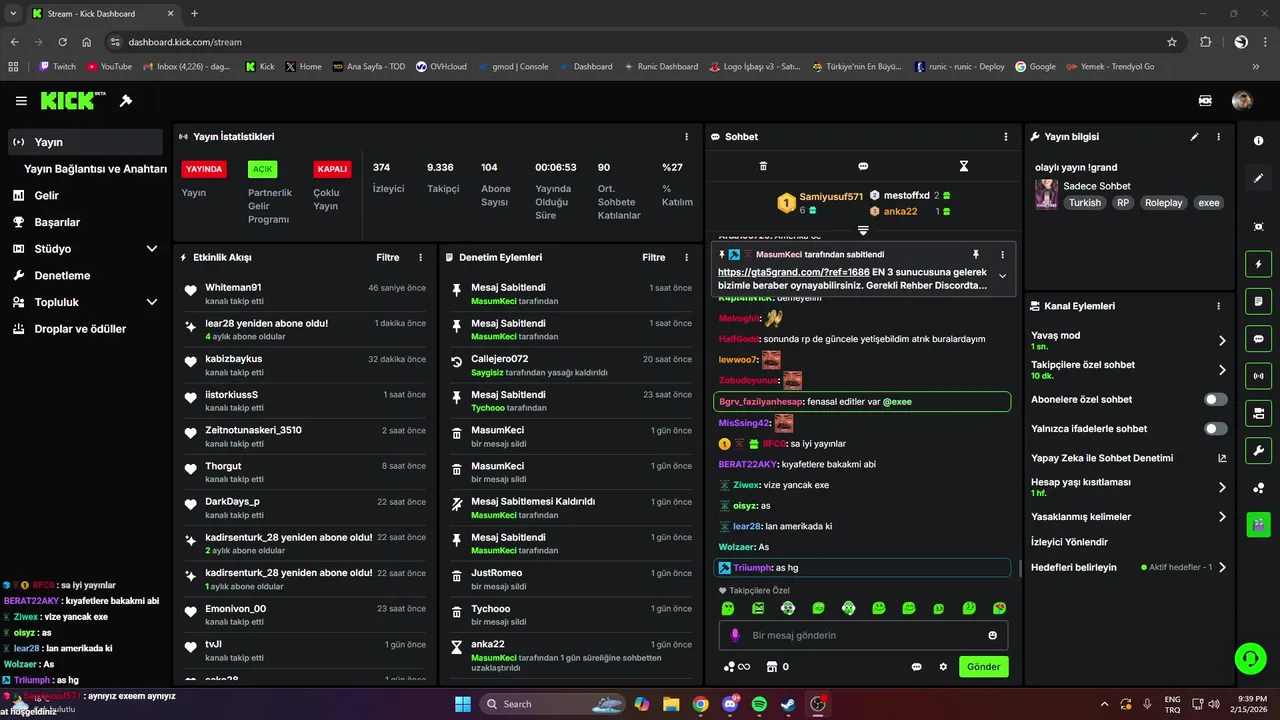The image size is (1280, 720).
Task: Click the info icon in the right sidebar
Action: coord(1258,141)
